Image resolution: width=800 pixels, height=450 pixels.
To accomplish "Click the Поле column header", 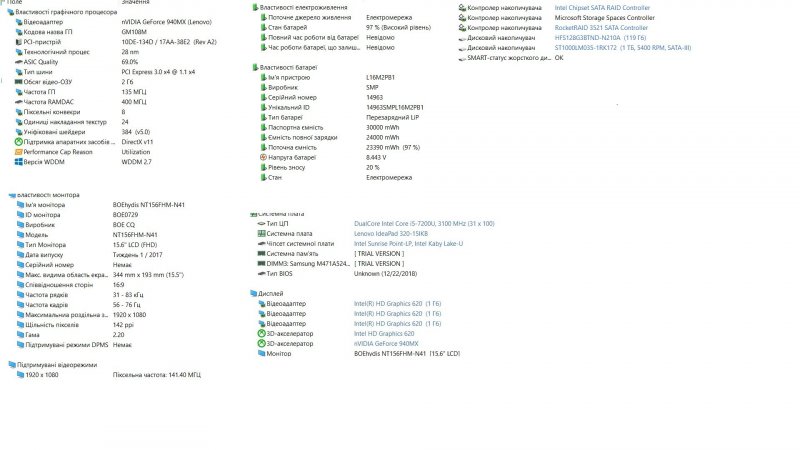I will pyautogui.click(x=14, y=2).
